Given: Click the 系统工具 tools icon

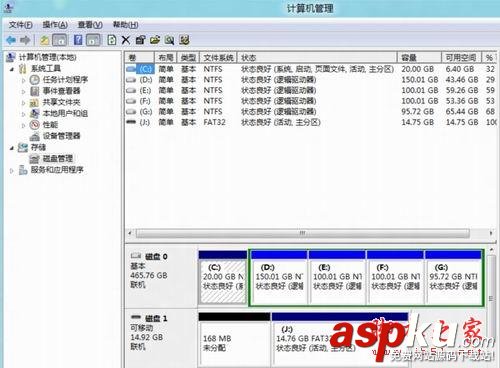Looking at the screenshot, I should click(x=23, y=69).
